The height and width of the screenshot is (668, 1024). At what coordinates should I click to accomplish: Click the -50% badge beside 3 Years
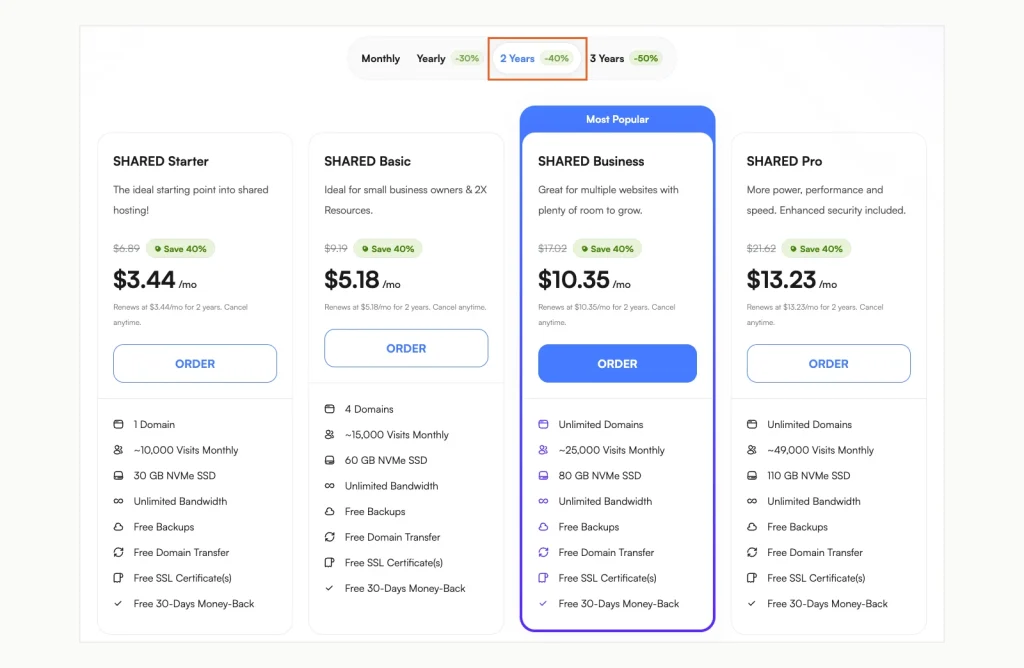coord(646,59)
